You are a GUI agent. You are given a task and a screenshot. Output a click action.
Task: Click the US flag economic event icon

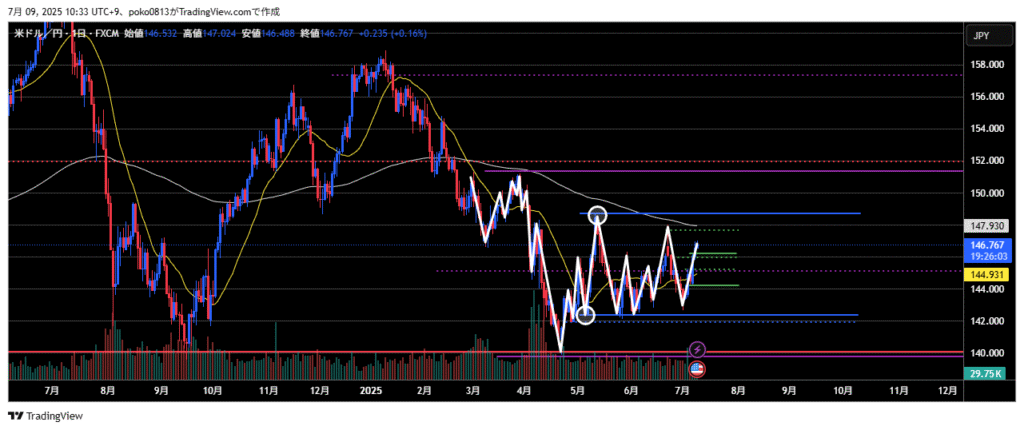(x=697, y=368)
